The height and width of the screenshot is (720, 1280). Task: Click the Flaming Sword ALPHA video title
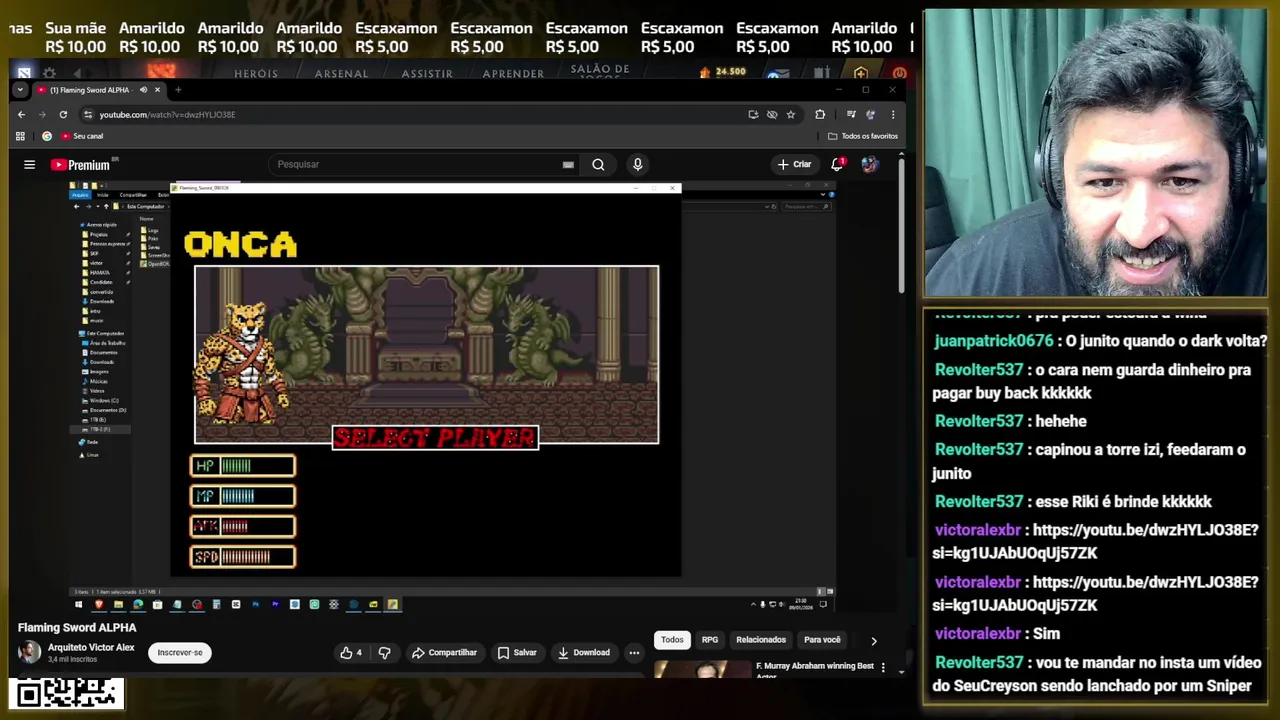coord(77,628)
